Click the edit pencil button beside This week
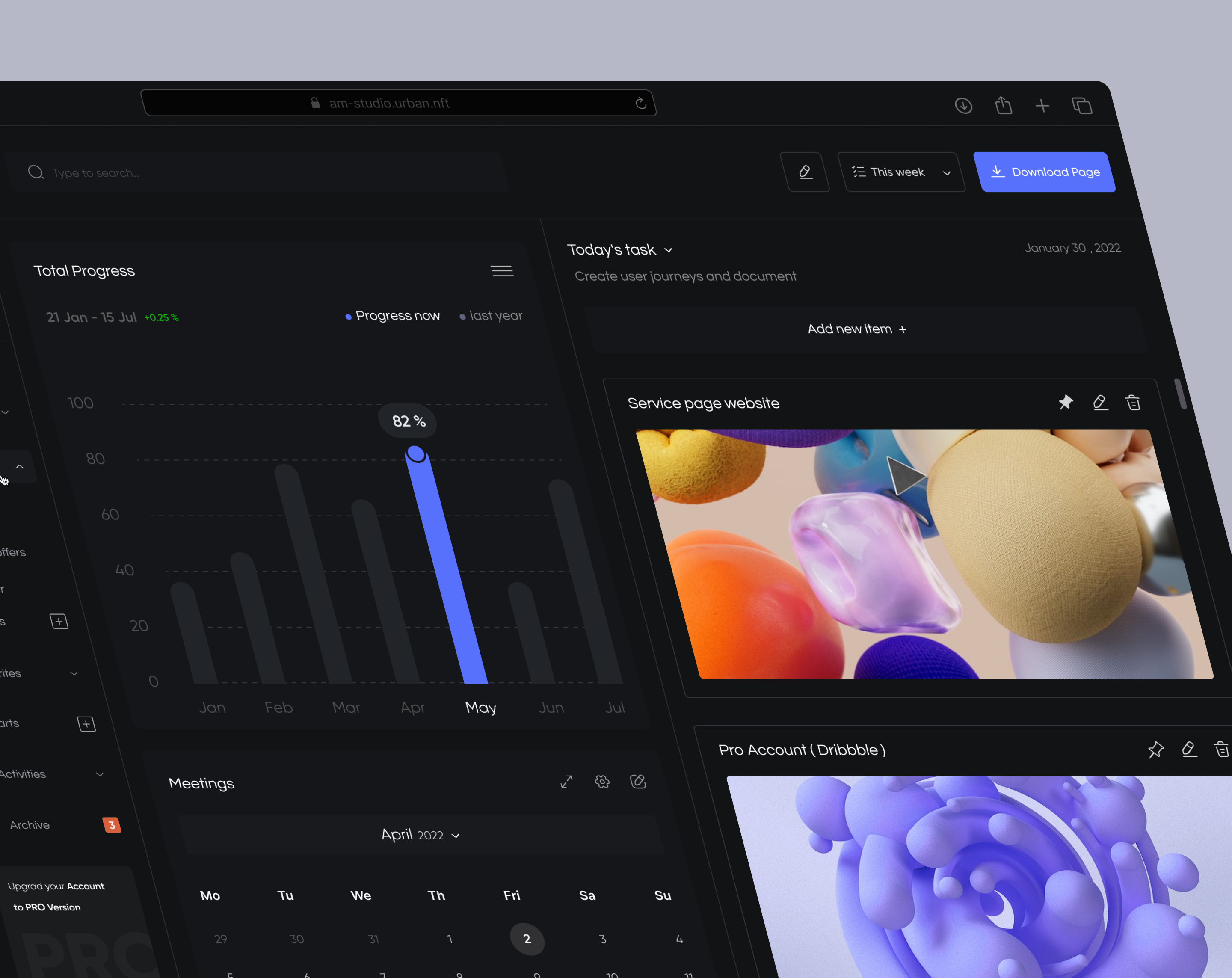 point(805,172)
